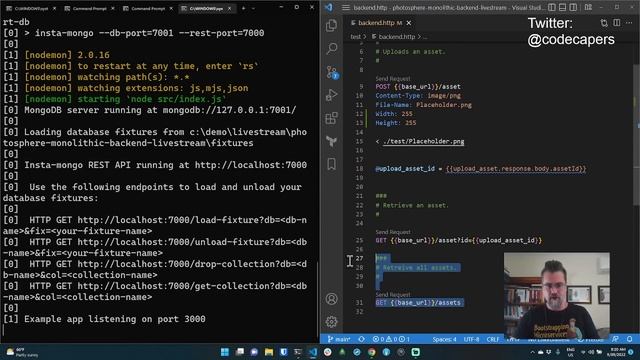The width and height of the screenshot is (640, 360).
Task: Click the 'File-Name: Placeholder.png' line
Action: coord(423,105)
